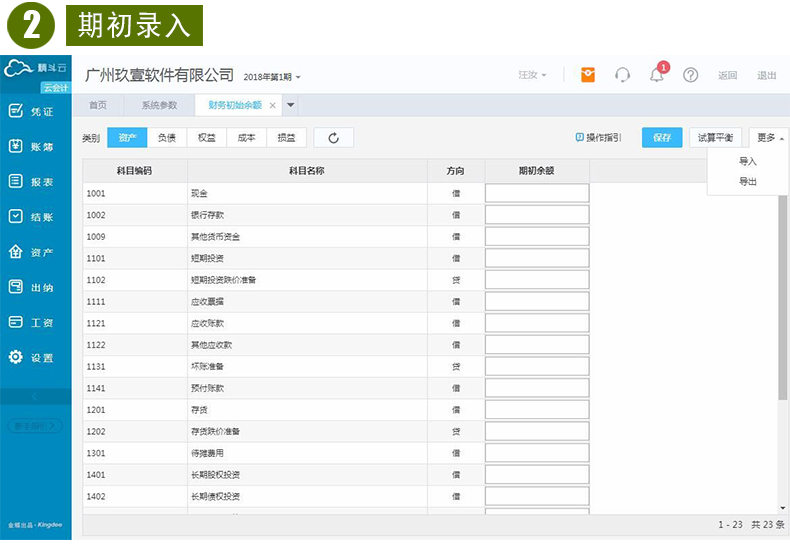Select the 损益 category tab
This screenshot has width=790, height=544.
[x=286, y=138]
